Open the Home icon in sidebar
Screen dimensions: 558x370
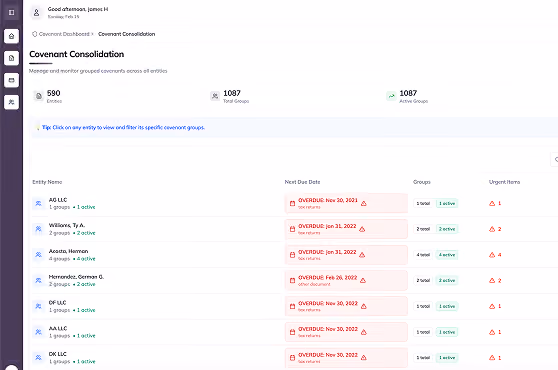tap(11, 36)
